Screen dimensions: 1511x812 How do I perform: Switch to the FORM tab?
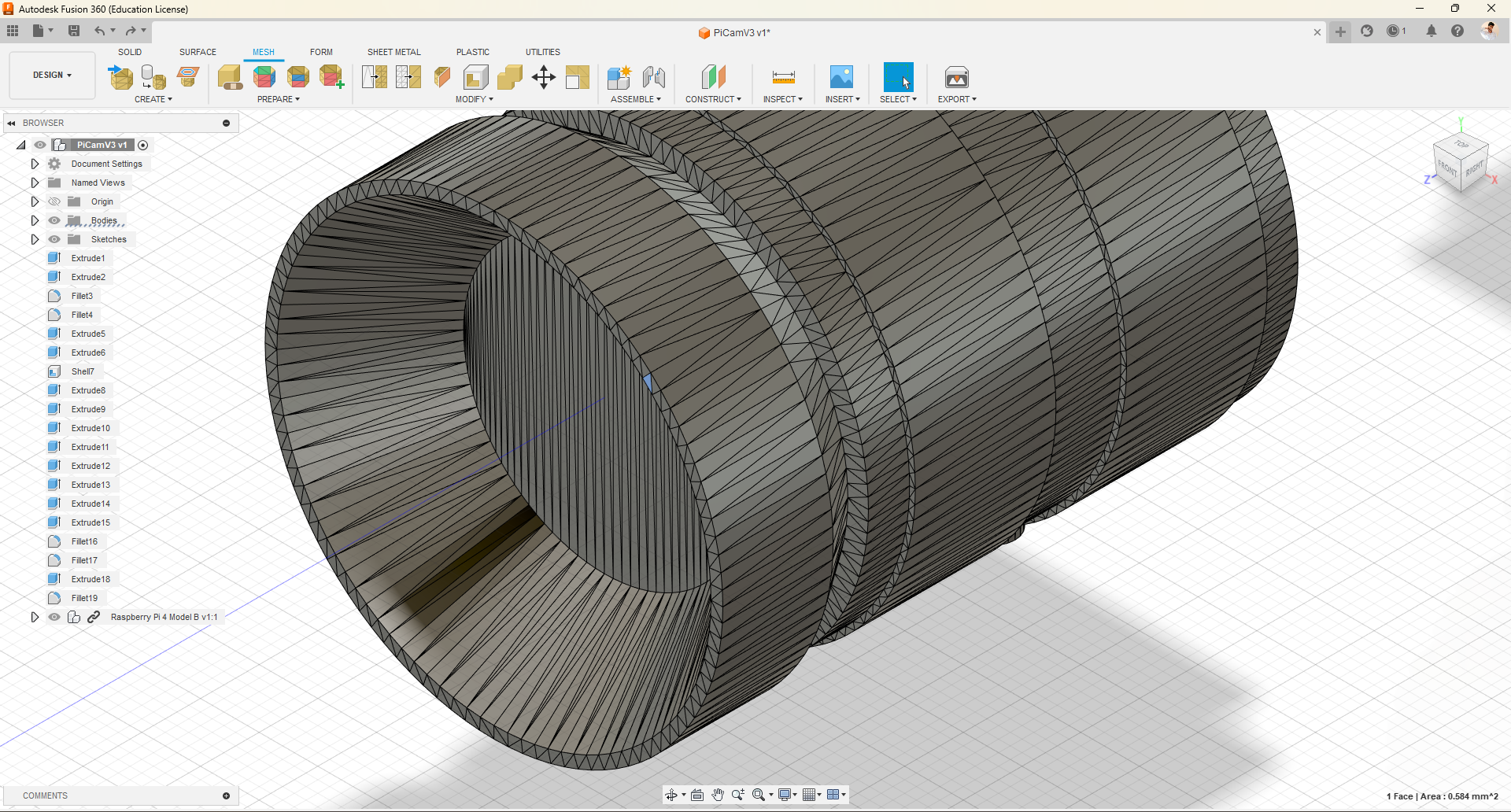click(321, 52)
